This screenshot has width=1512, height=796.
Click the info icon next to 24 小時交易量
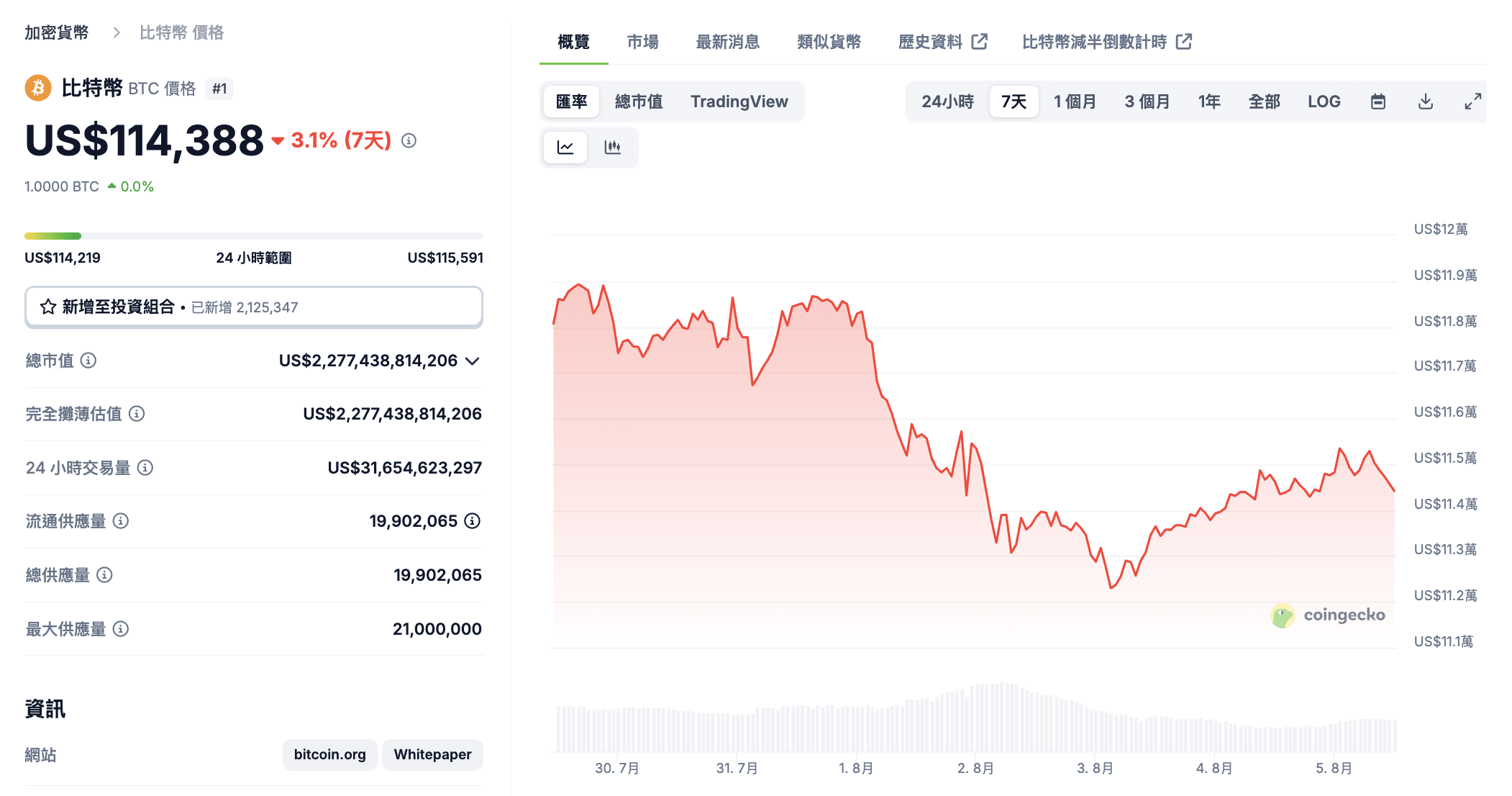pos(145,468)
